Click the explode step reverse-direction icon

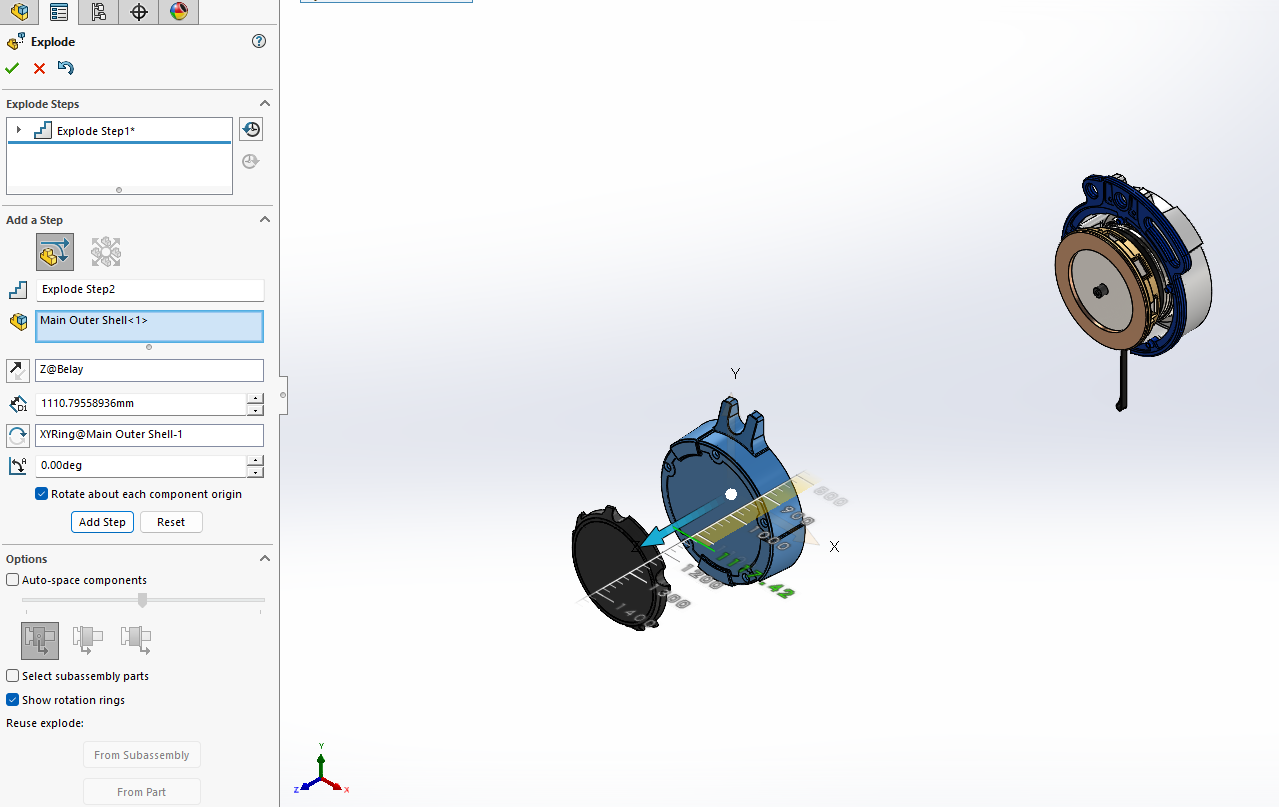pos(17,370)
